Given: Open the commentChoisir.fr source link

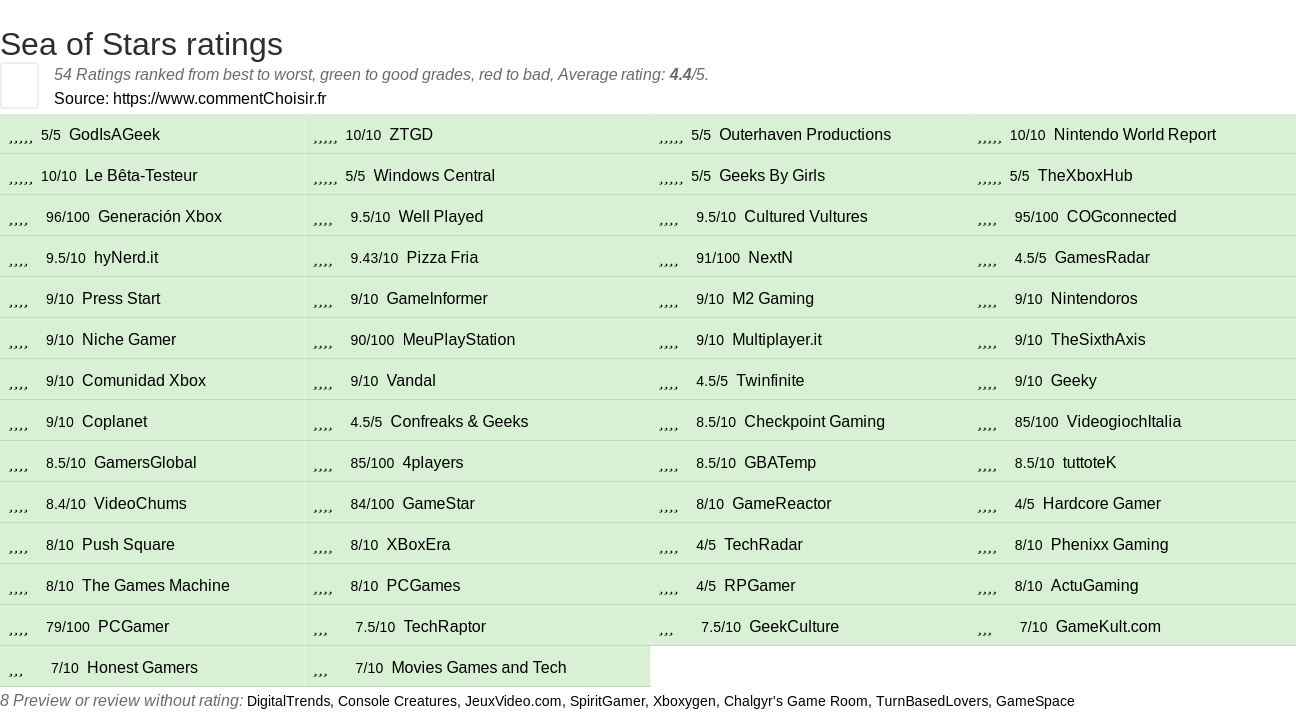Looking at the screenshot, I should pyautogui.click(x=219, y=98).
